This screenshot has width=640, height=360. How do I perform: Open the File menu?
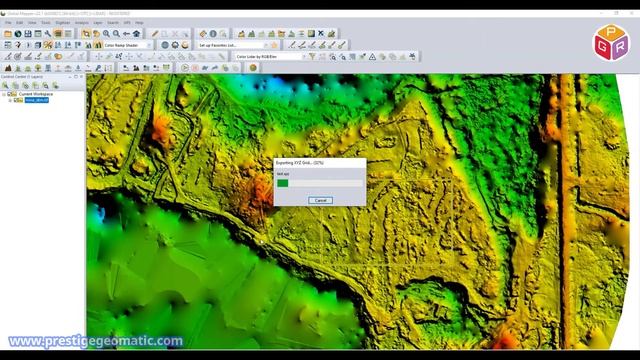(8, 23)
